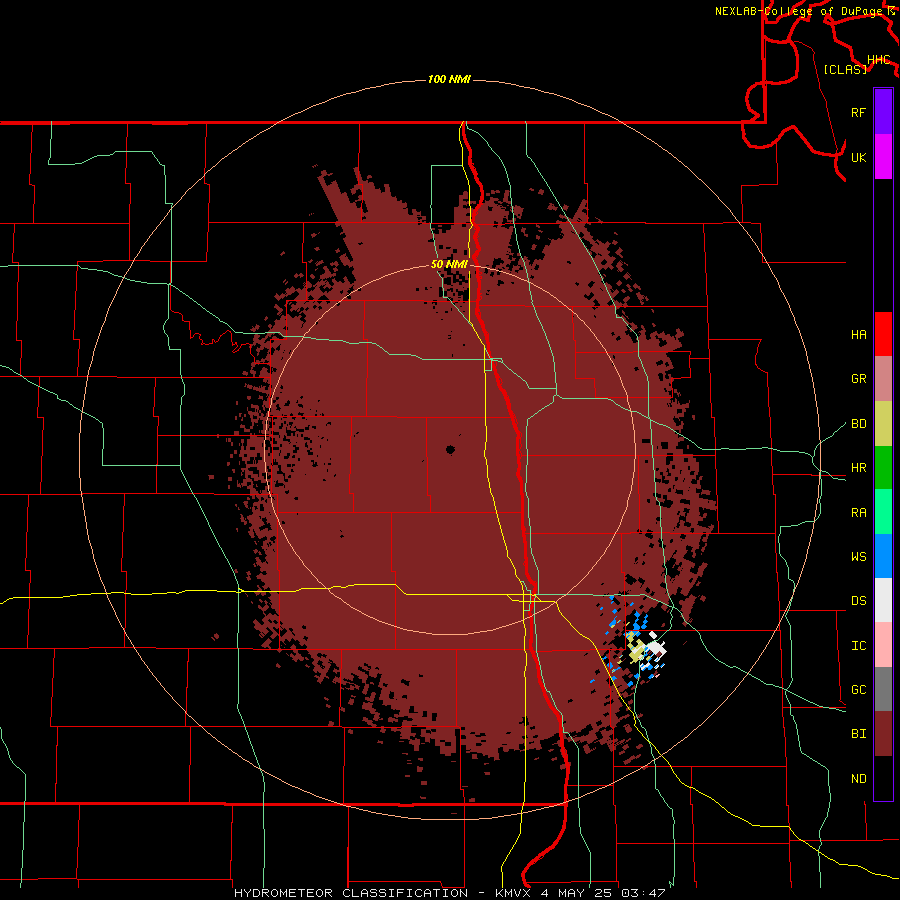Screen dimensions: 900x900
Task: Click the '100 NMI' range ring label
Action: tap(449, 79)
